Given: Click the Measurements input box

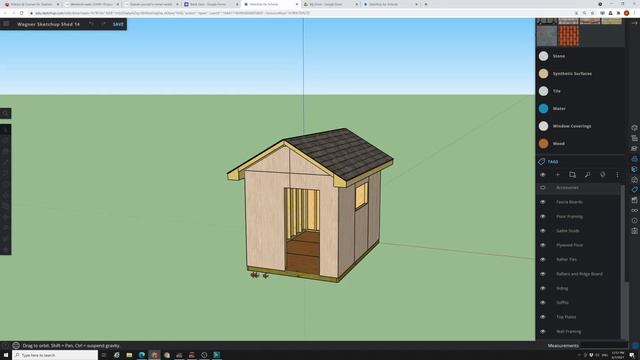Looking at the screenshot, I should click(604, 346).
